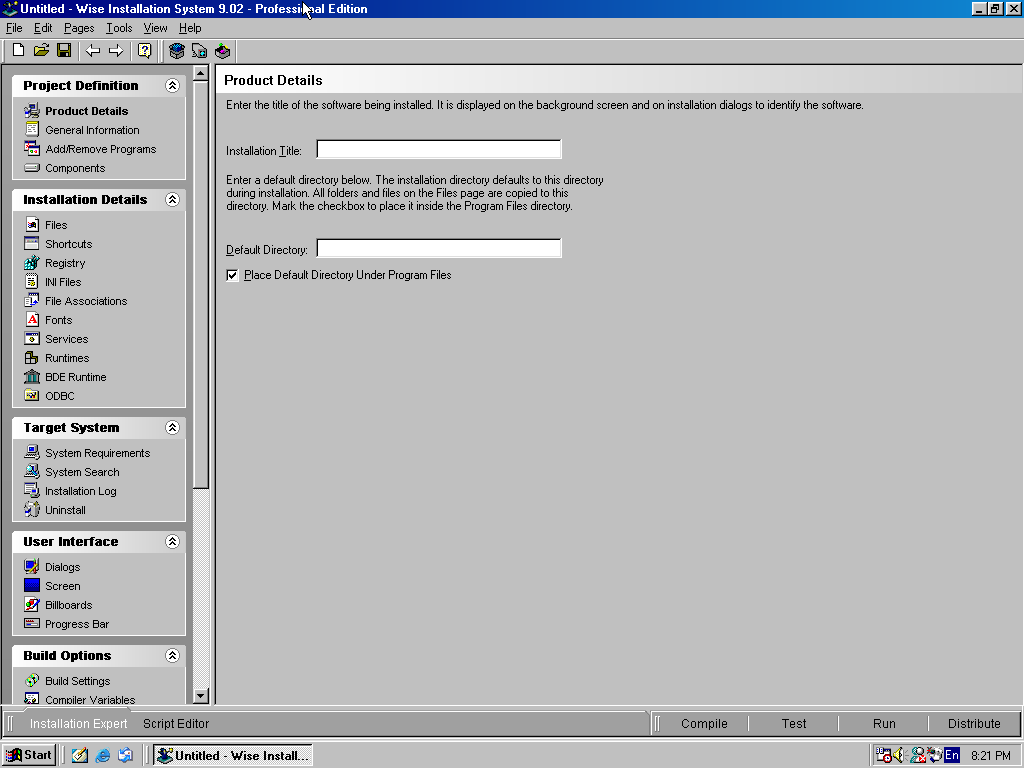1024x768 pixels.
Task: Click the New file toolbar icon
Action: click(18, 50)
